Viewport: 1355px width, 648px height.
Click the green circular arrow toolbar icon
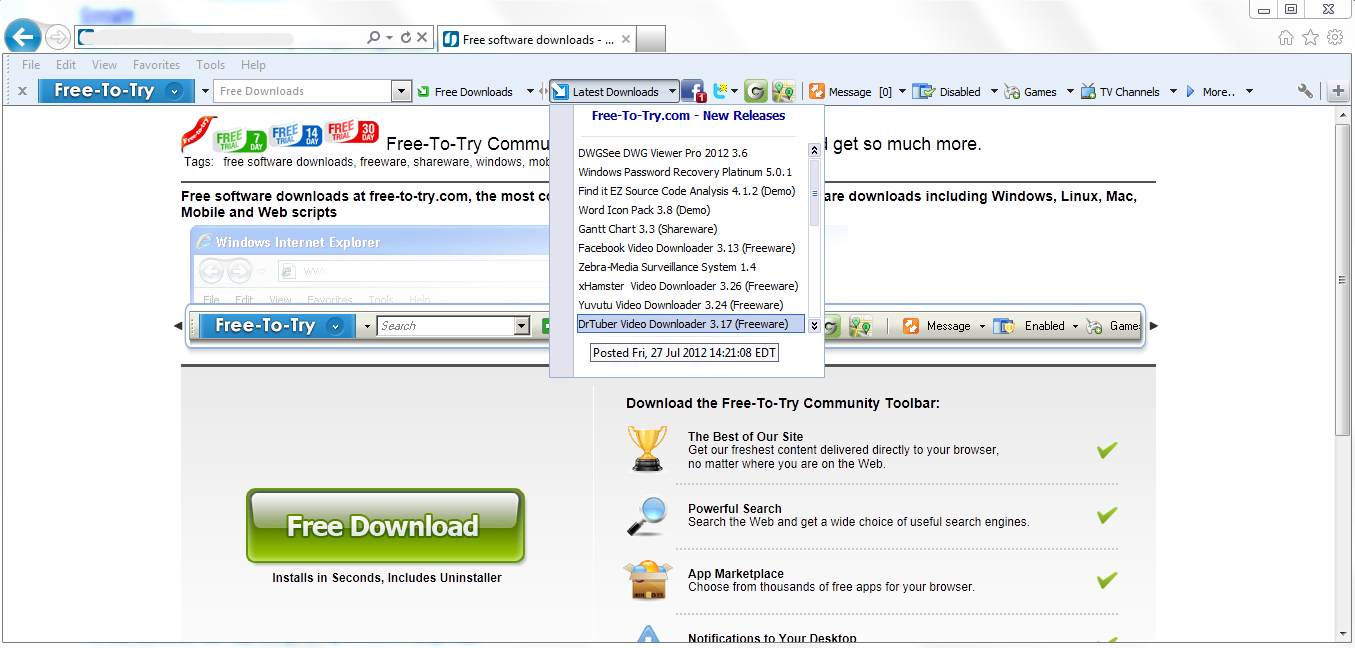click(x=756, y=92)
